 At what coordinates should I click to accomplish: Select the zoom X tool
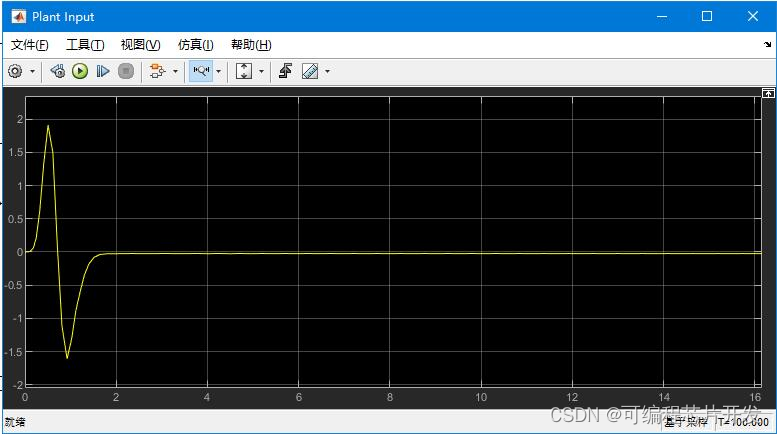coord(201,71)
